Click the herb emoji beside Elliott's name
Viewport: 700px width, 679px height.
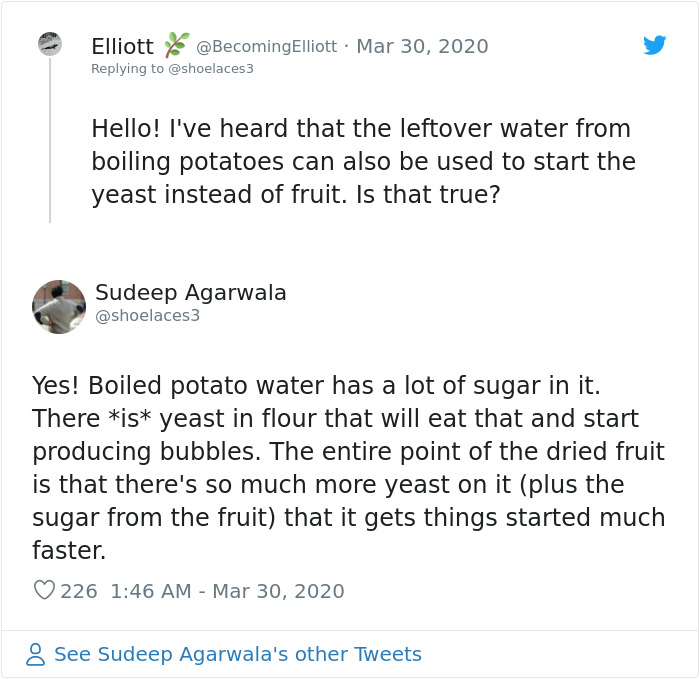tap(176, 45)
